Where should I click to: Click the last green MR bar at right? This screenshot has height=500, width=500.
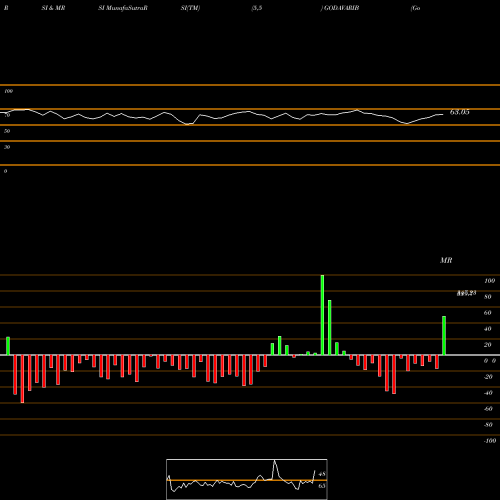(444, 336)
